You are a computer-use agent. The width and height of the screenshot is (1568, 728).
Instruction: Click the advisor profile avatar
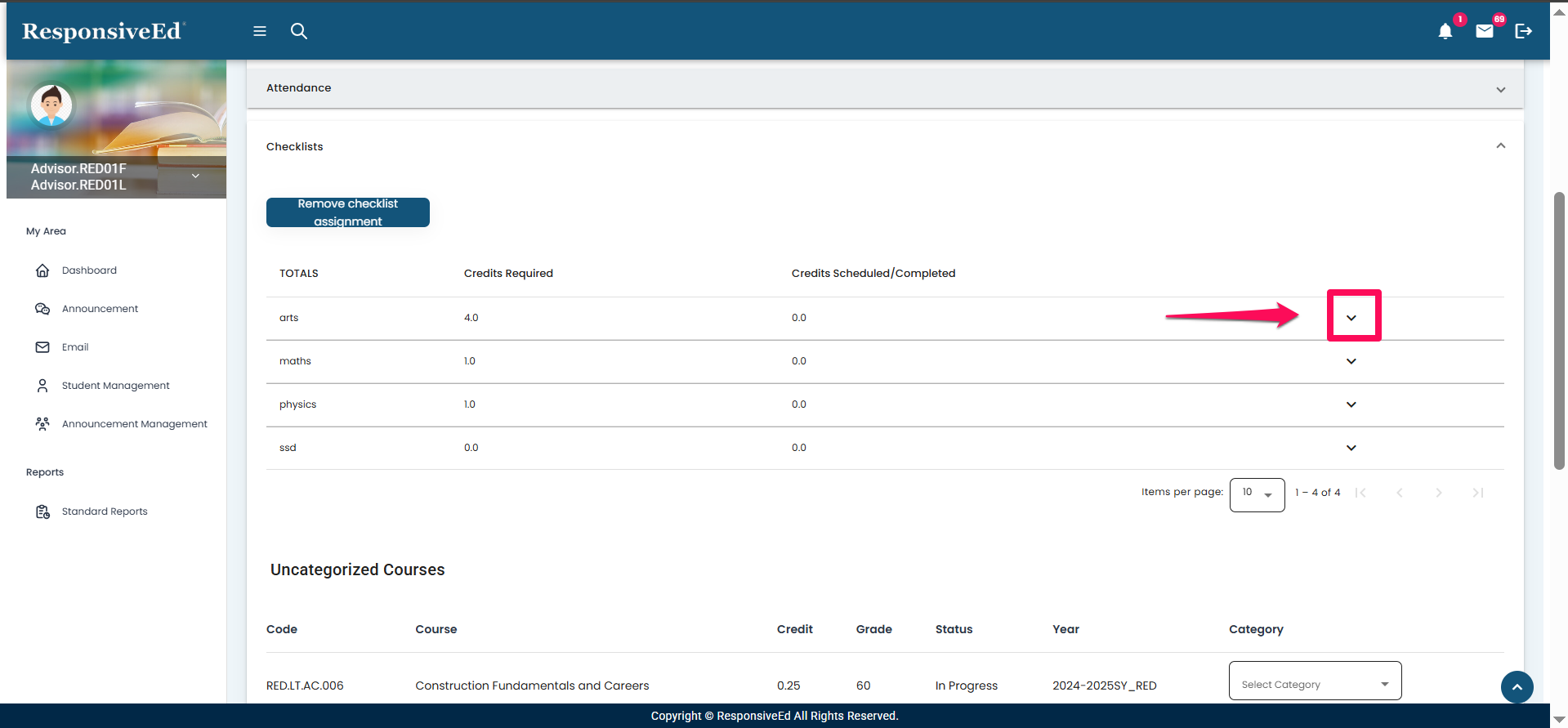51,105
